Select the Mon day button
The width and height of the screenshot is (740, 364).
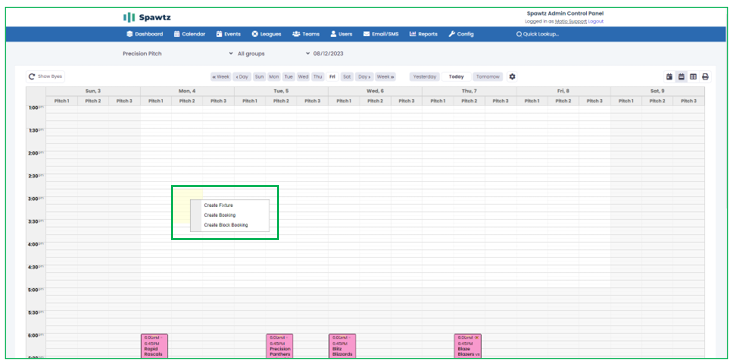click(274, 76)
